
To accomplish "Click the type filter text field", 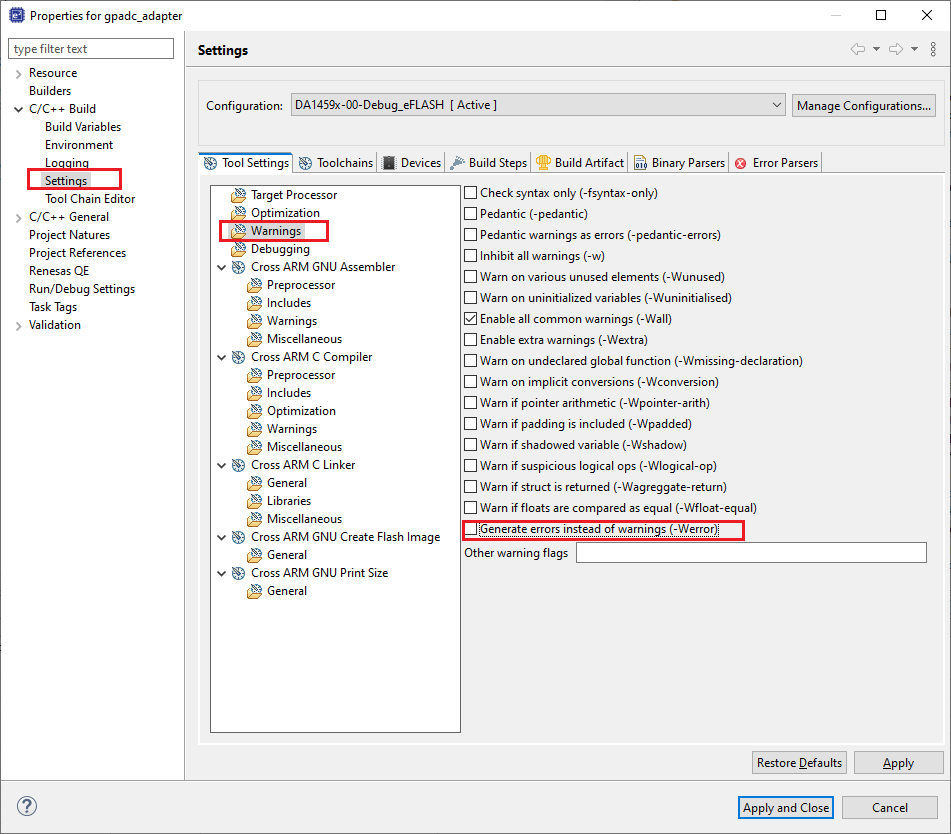I will (x=91, y=49).
